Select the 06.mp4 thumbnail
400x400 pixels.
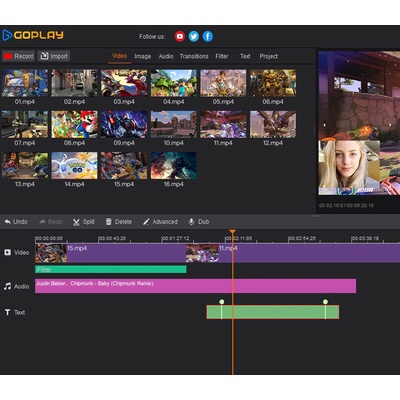[x=273, y=83]
